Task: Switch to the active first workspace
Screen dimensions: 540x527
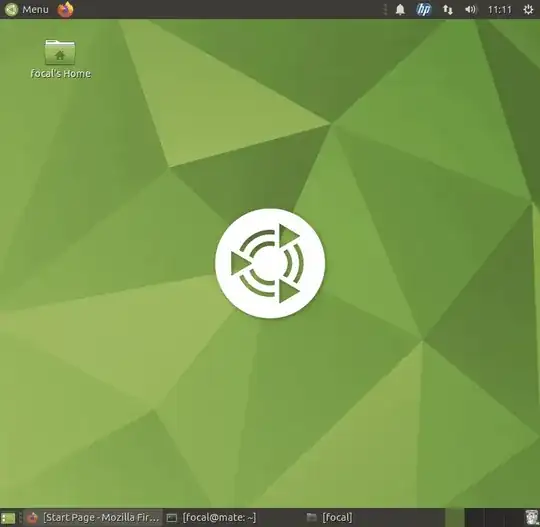Action: coord(455,517)
